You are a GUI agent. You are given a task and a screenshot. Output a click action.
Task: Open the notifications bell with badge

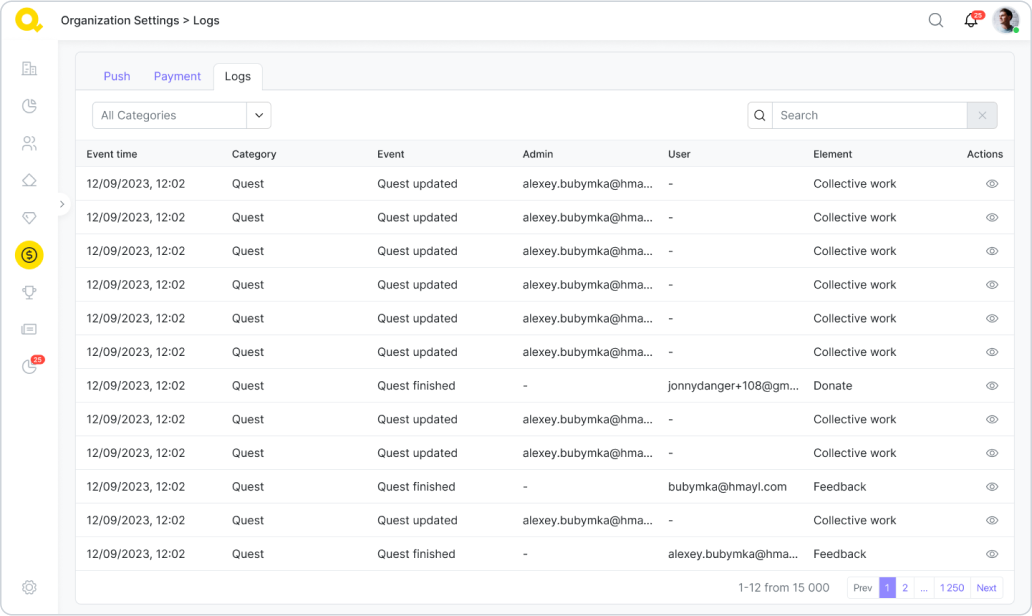(x=970, y=20)
